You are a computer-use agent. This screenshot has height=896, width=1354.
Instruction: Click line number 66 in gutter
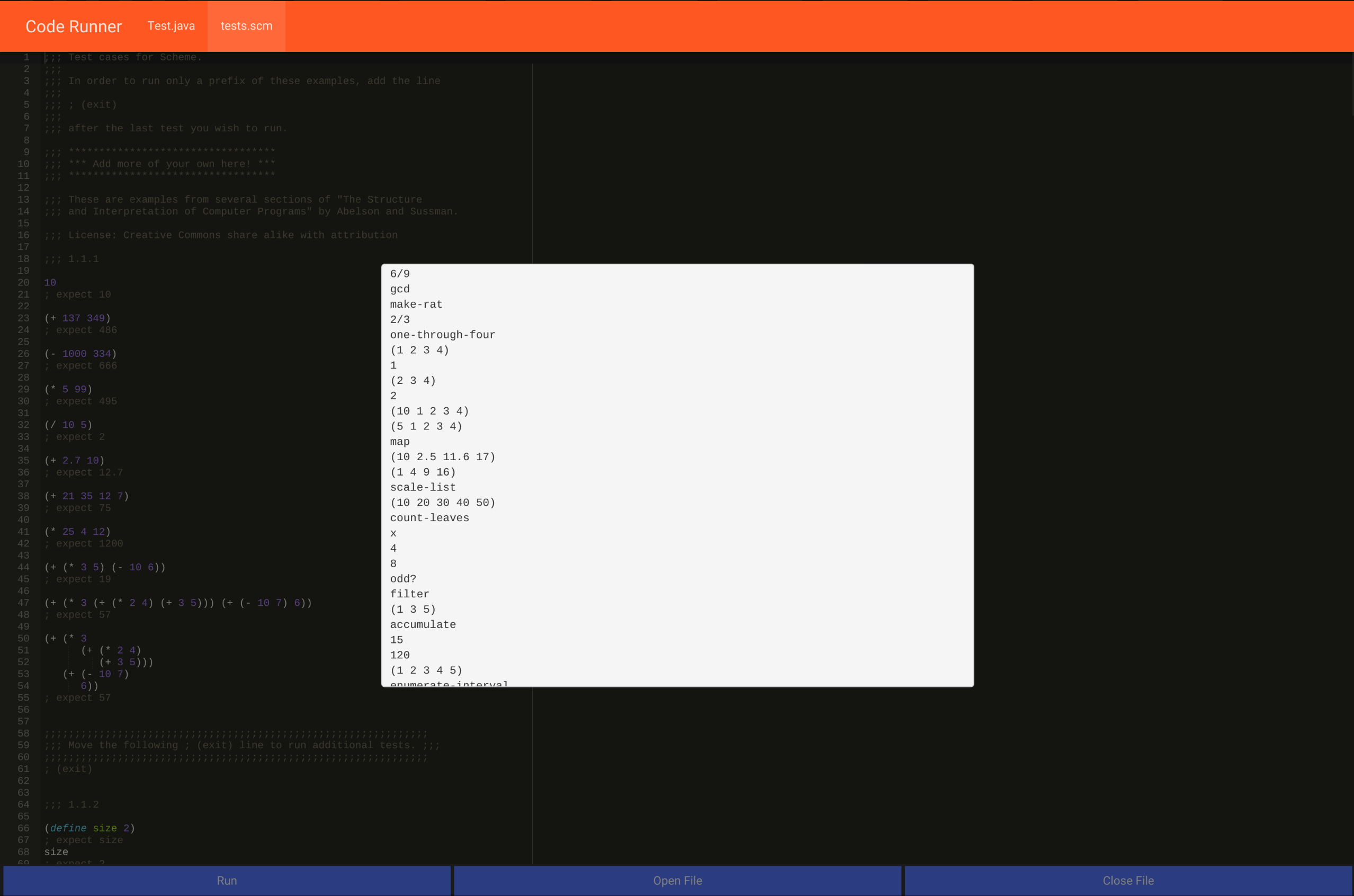23,828
